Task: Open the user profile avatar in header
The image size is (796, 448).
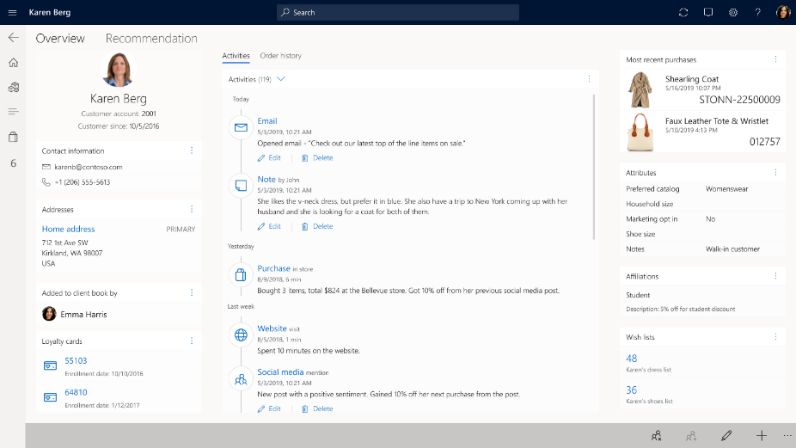Action: tap(783, 12)
